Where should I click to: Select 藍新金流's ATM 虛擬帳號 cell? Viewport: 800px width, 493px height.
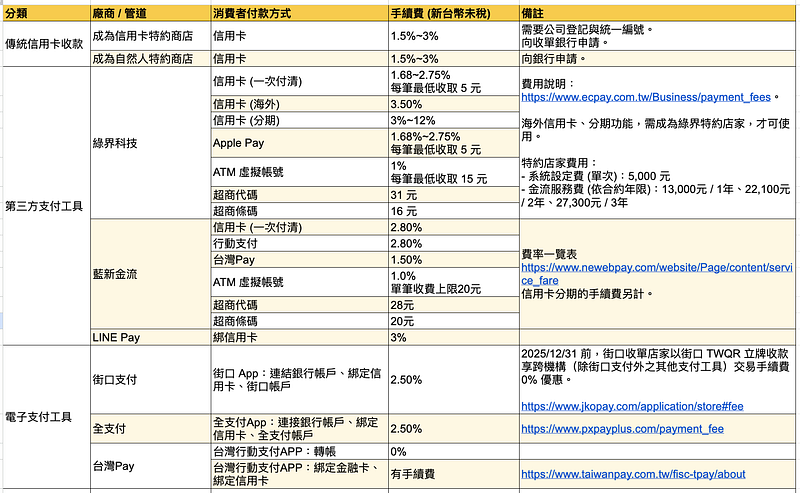299,282
